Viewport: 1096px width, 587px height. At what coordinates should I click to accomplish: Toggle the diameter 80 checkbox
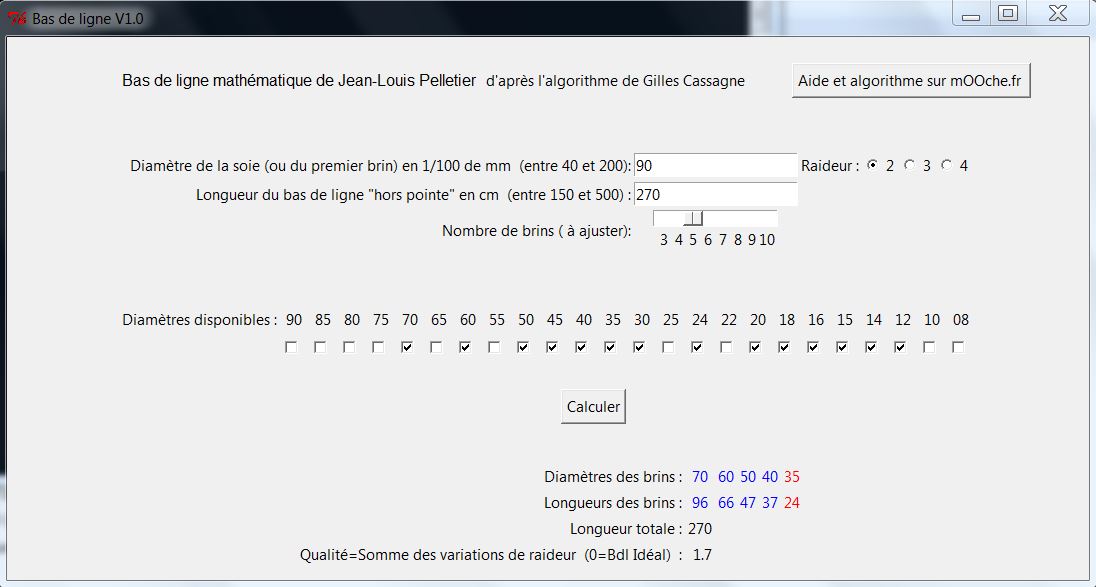click(x=349, y=347)
